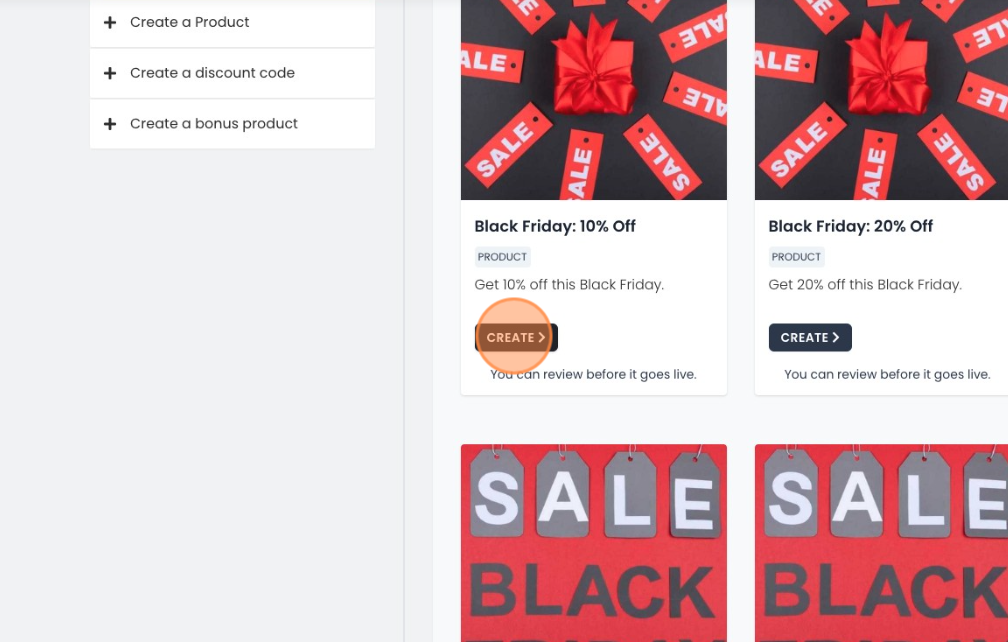This screenshot has height=642, width=1008.
Task: Click the review note under the 20% Off CREATE button
Action: 887,375
